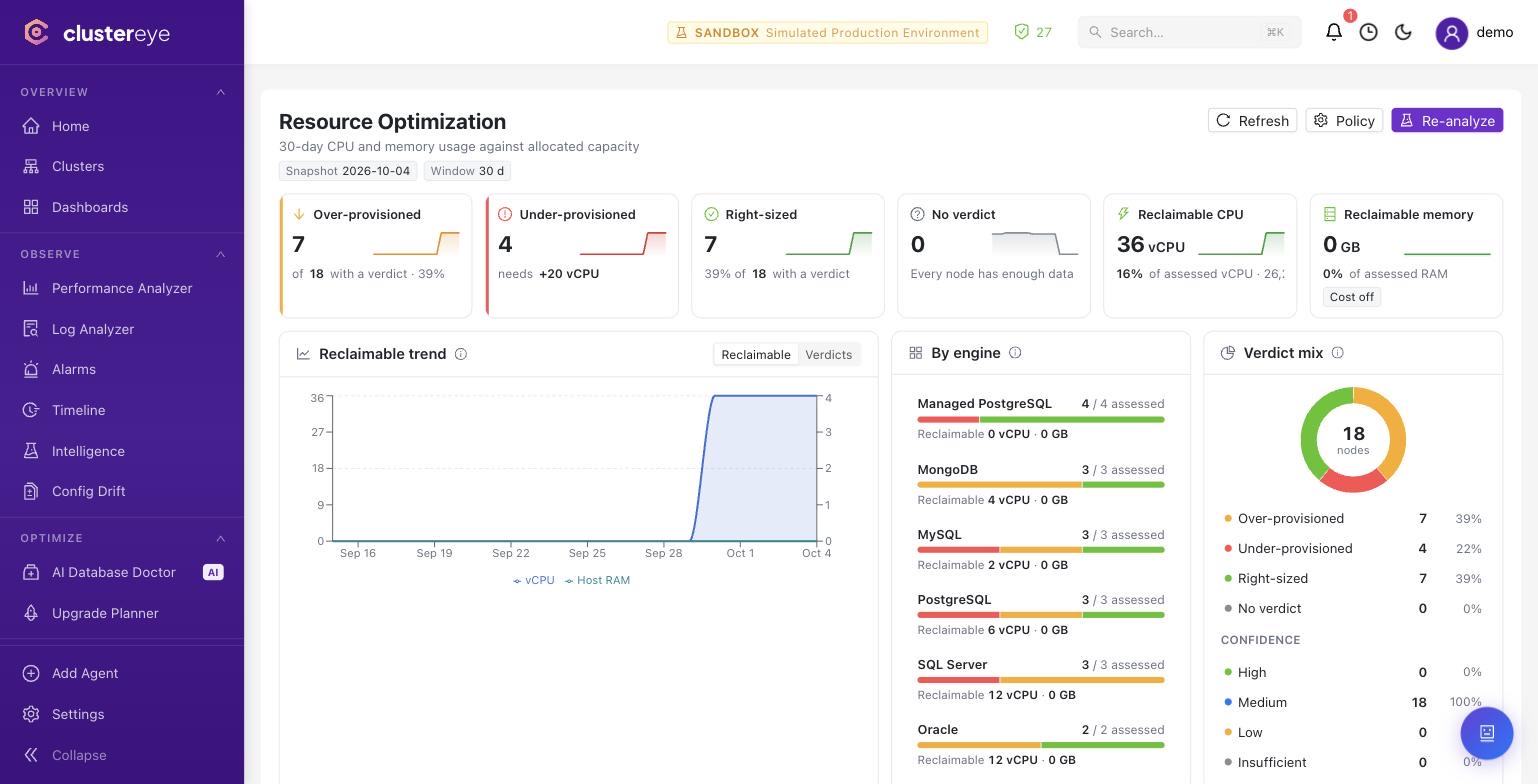
Task: Open the demo user avatar
Action: (1451, 33)
